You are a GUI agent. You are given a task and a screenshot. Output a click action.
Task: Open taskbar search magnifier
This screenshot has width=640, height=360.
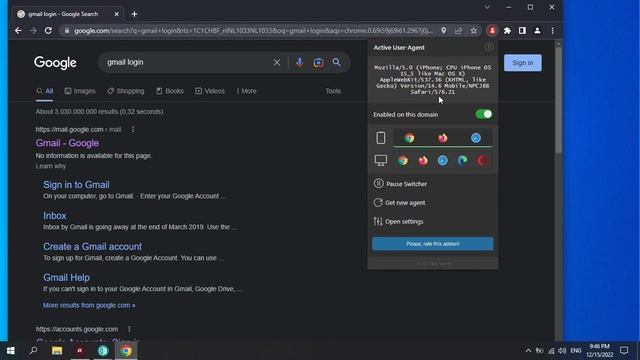33,351
